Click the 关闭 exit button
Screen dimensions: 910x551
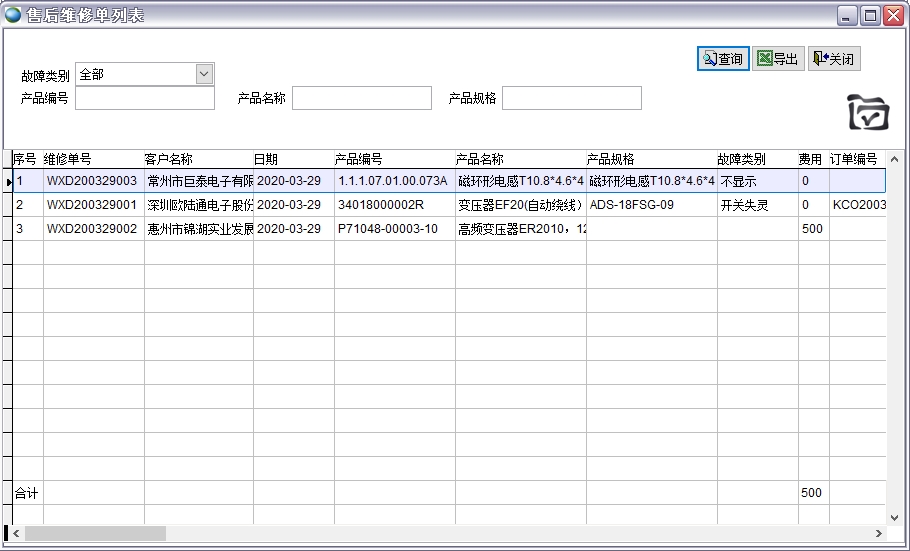pos(833,59)
